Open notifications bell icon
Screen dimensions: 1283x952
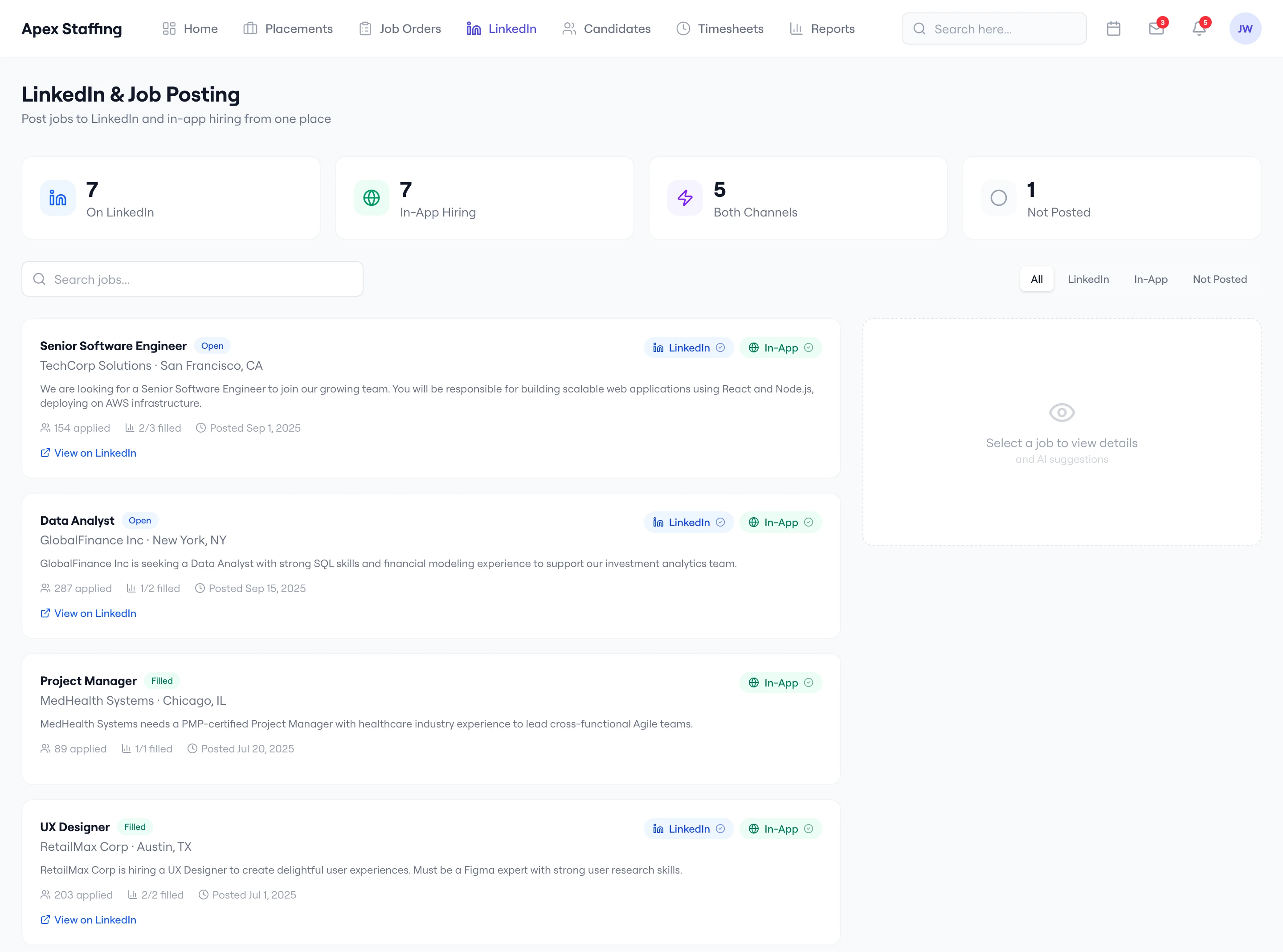(1199, 29)
